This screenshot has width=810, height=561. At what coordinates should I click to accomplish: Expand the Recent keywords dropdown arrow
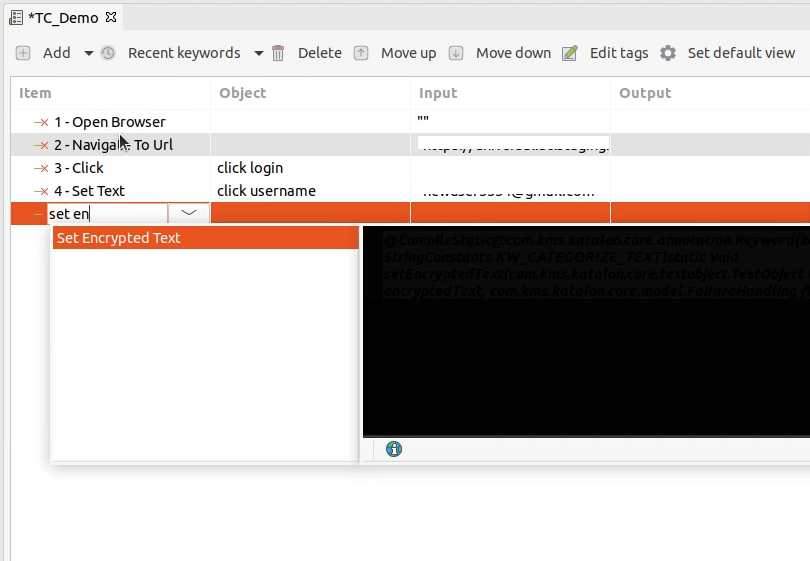pos(258,53)
